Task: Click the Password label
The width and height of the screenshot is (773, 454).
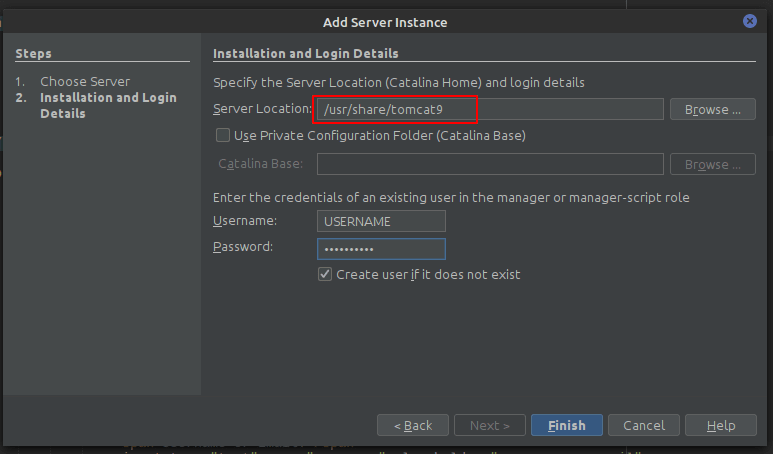Action: [x=243, y=246]
